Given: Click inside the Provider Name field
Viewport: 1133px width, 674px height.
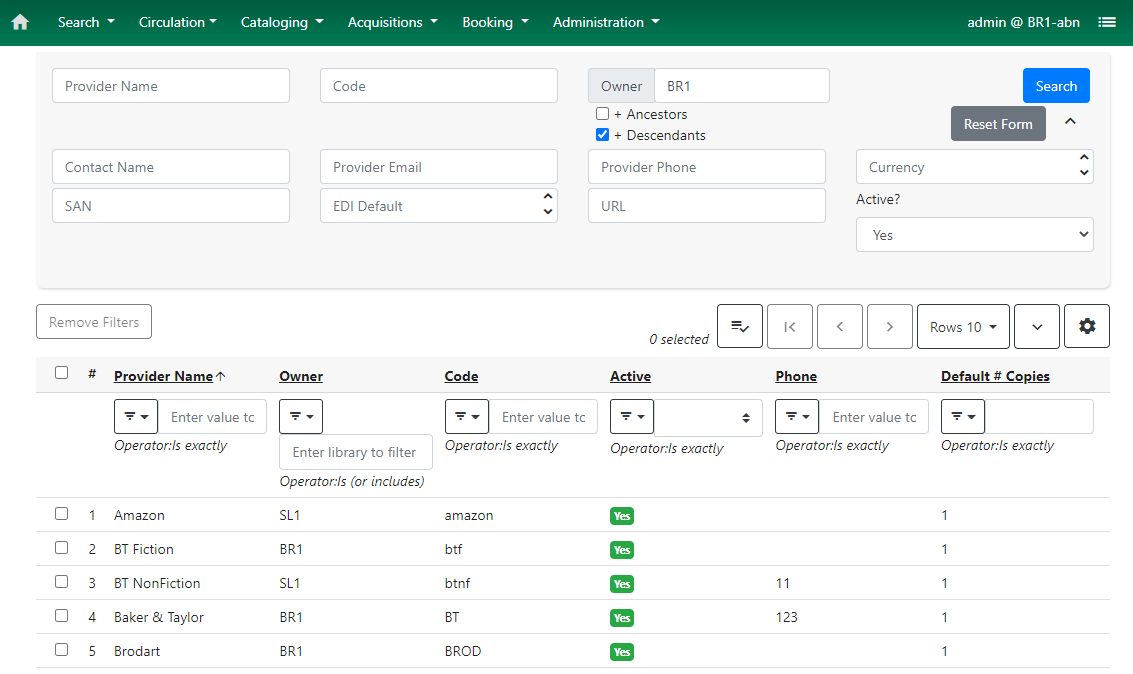Looking at the screenshot, I should click(x=170, y=85).
